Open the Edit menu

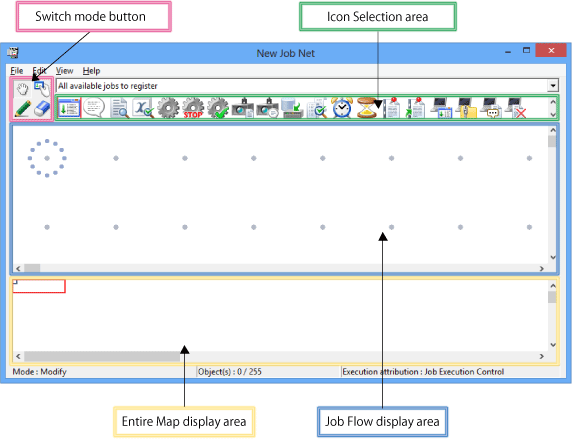(39, 71)
